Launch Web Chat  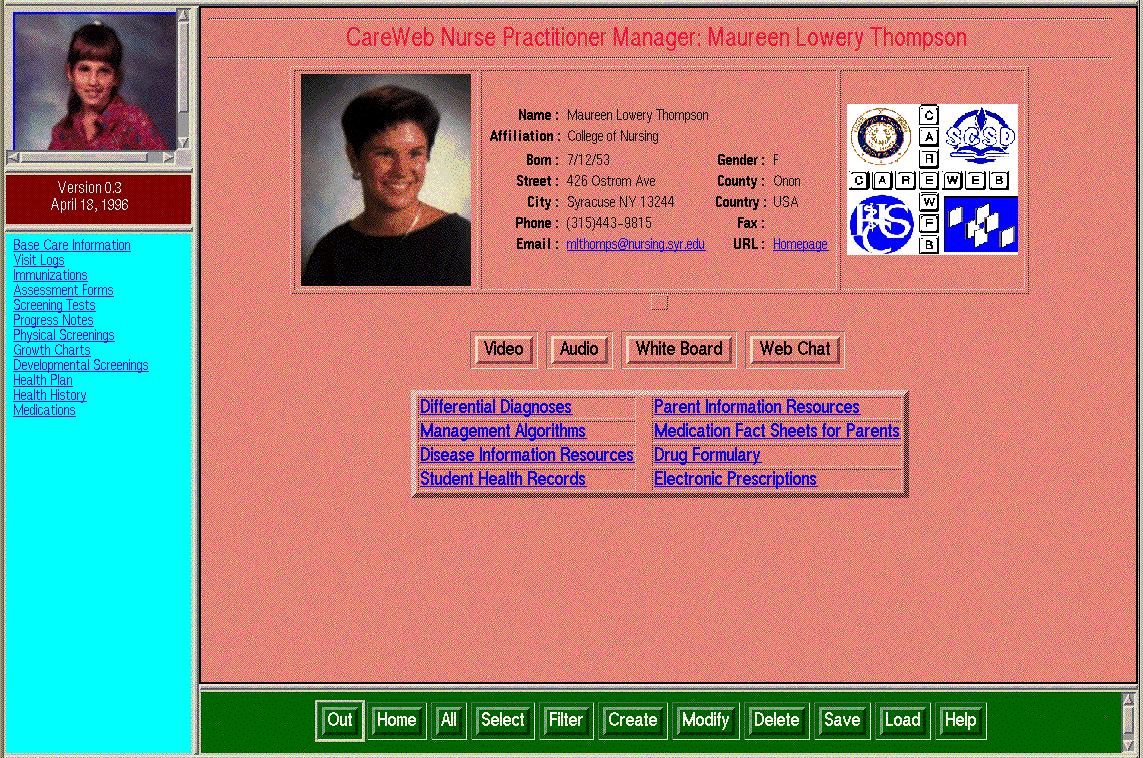click(x=795, y=350)
